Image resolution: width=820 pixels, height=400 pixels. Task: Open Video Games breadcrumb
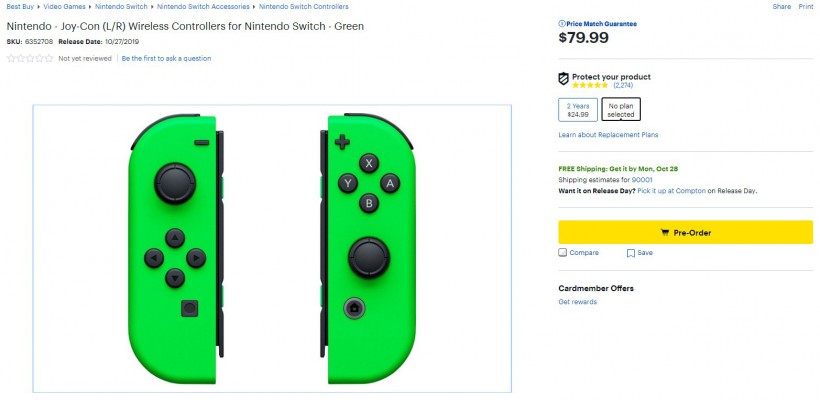65,6
